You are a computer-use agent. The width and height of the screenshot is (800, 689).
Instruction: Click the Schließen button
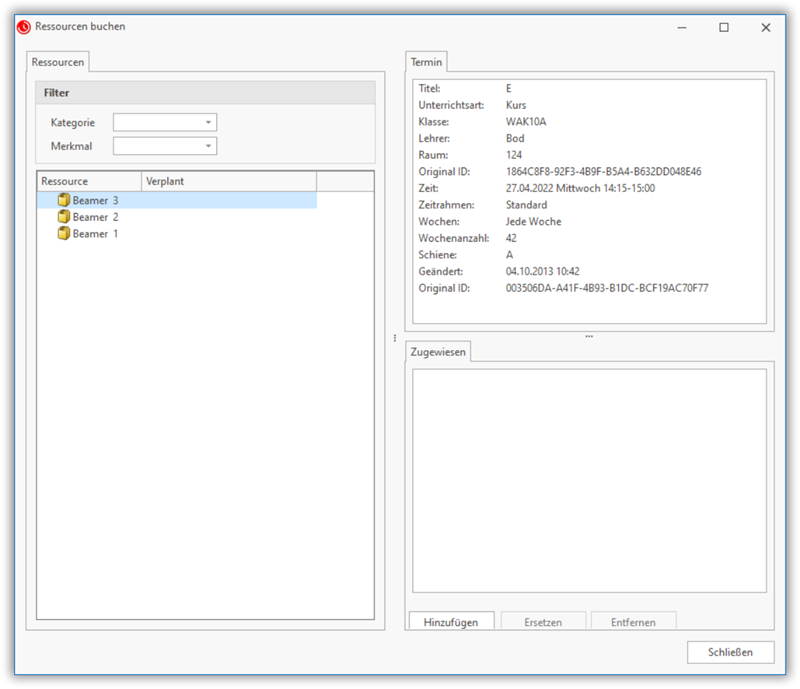[730, 652]
